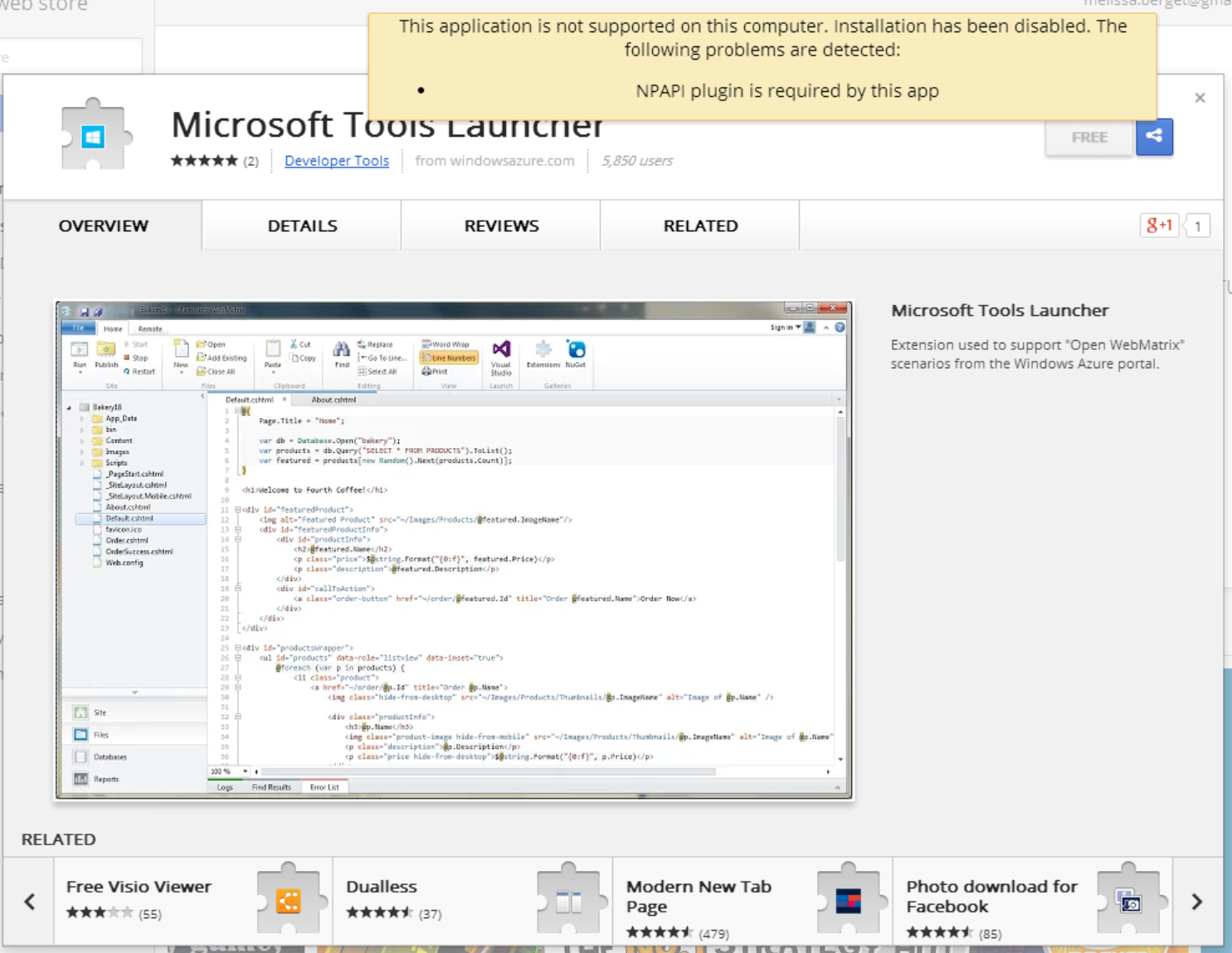Click the 'from windowsazure.com' text

494,161
